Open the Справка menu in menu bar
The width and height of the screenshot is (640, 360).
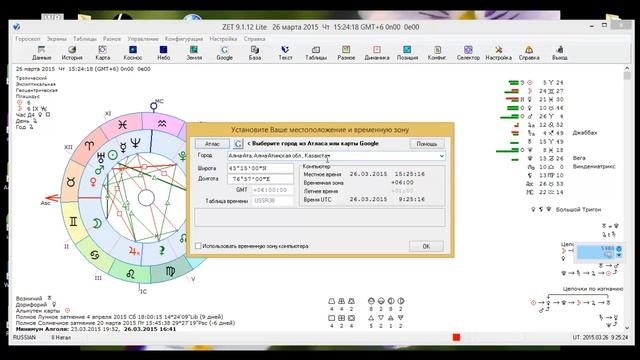tap(254, 39)
